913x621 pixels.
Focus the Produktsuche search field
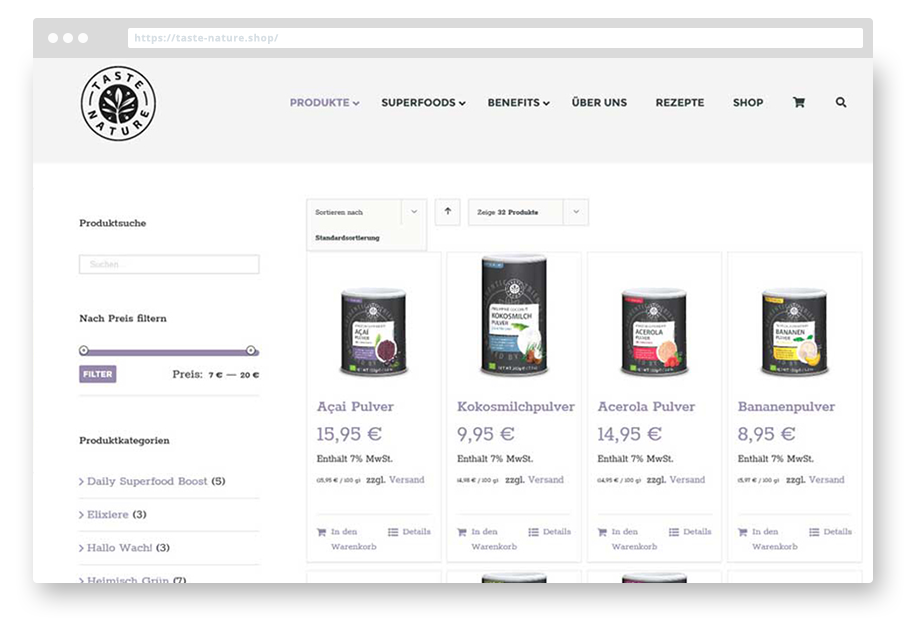click(x=169, y=264)
